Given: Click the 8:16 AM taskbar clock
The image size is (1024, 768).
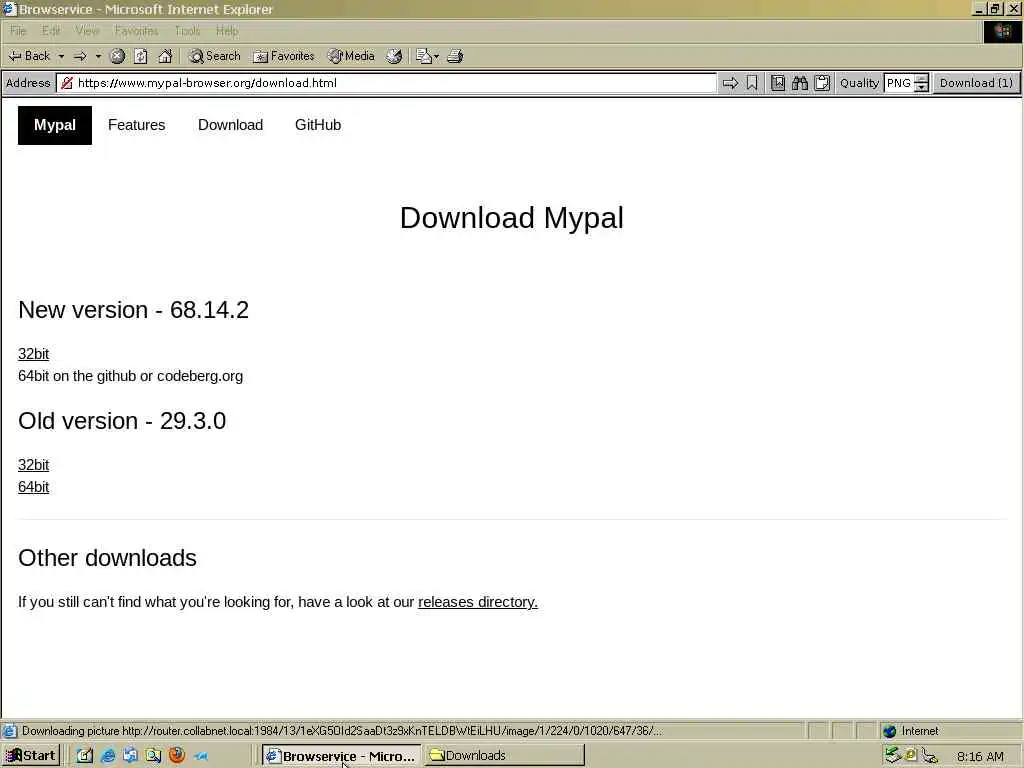Looking at the screenshot, I should coord(980,756).
